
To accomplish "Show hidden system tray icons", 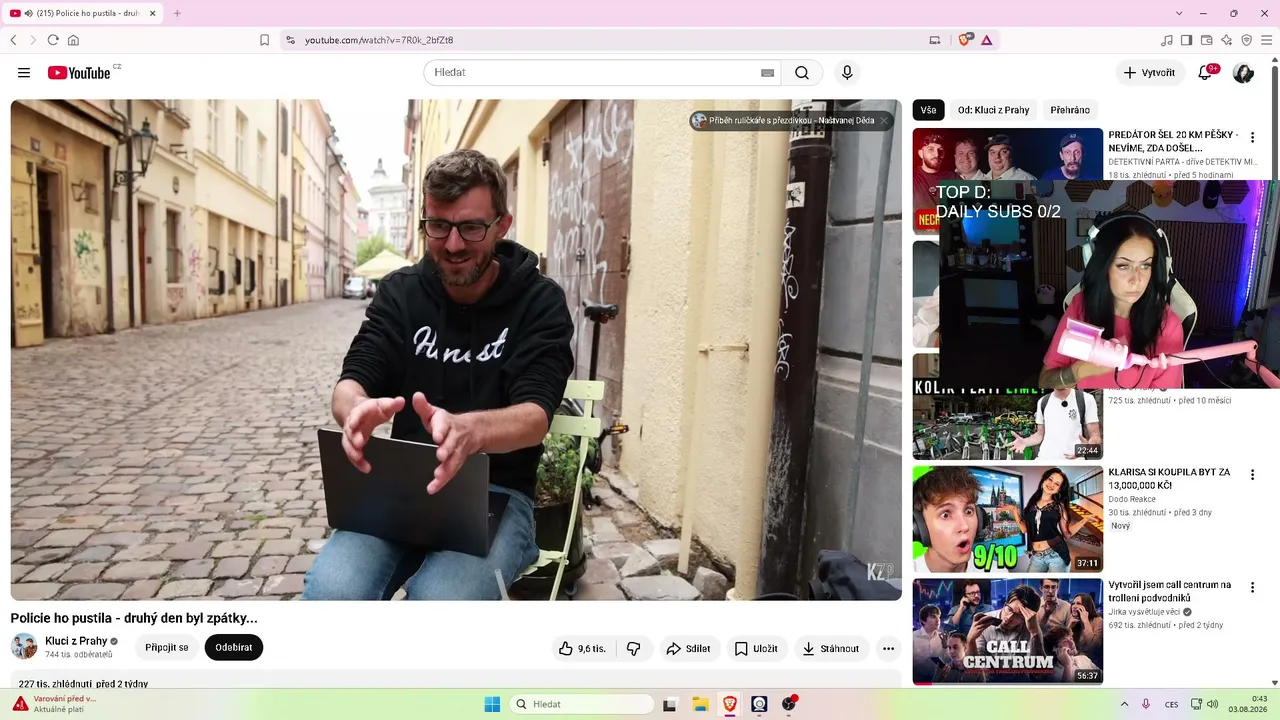I will pos(1124,704).
